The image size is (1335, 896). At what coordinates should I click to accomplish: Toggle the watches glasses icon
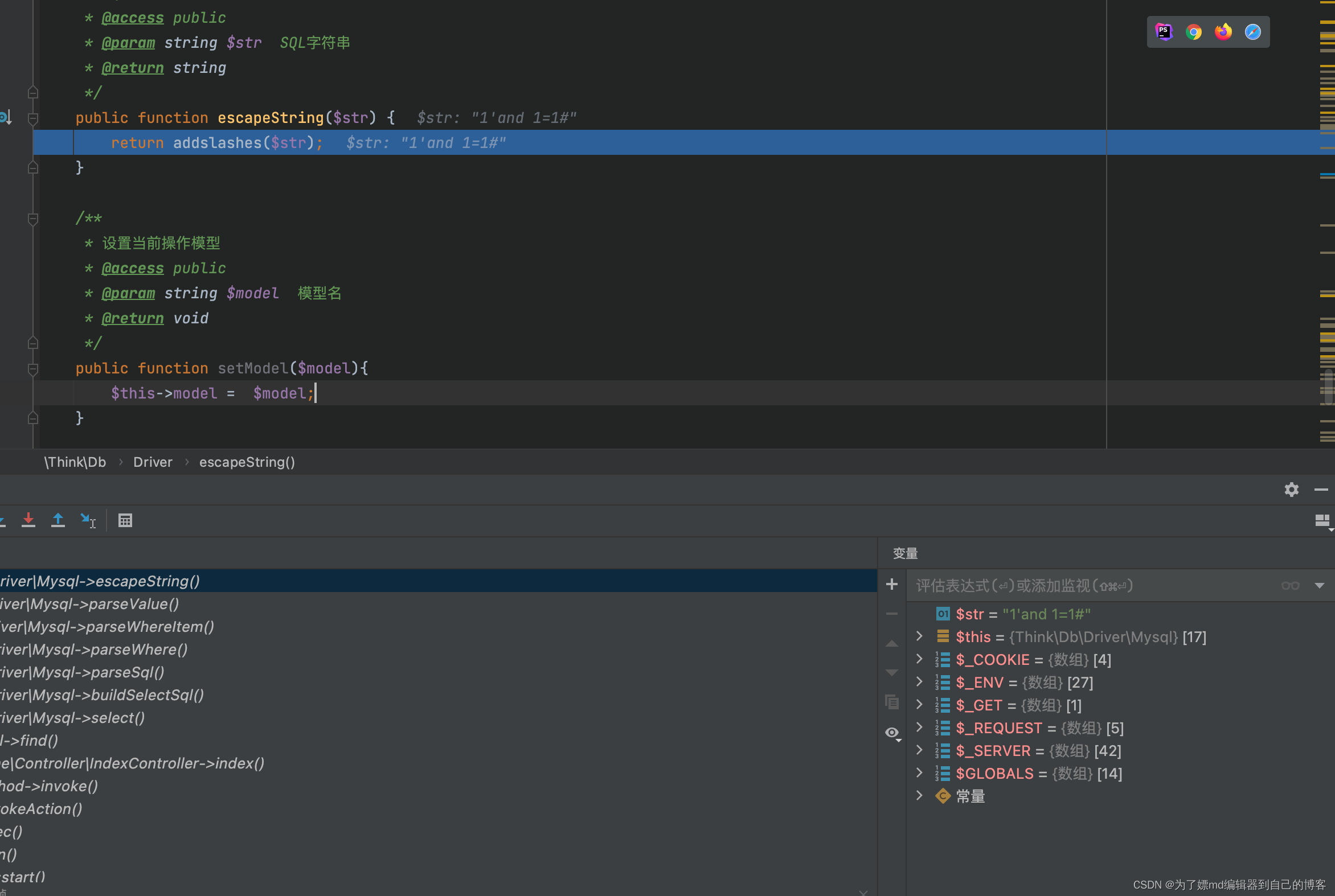[1290, 586]
